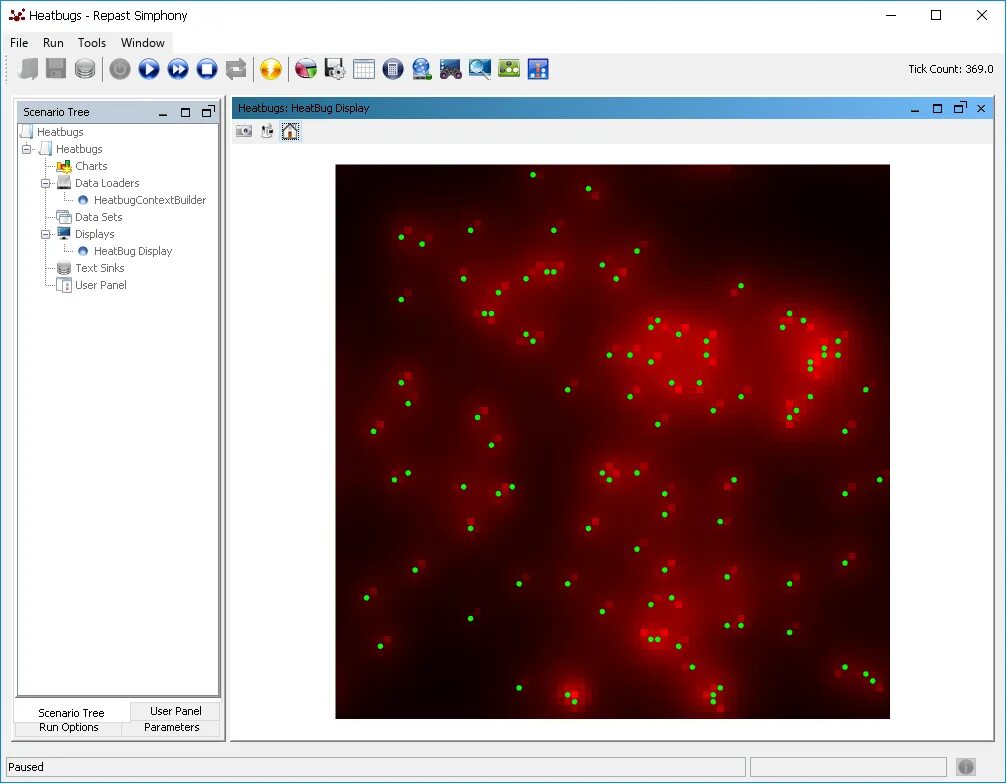Click the Start Run play button
The width and height of the screenshot is (1007, 784).
(149, 69)
